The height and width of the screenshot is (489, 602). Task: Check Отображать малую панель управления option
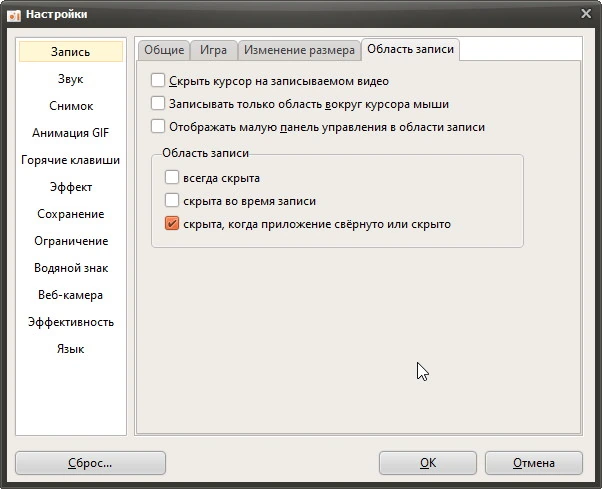(x=158, y=126)
